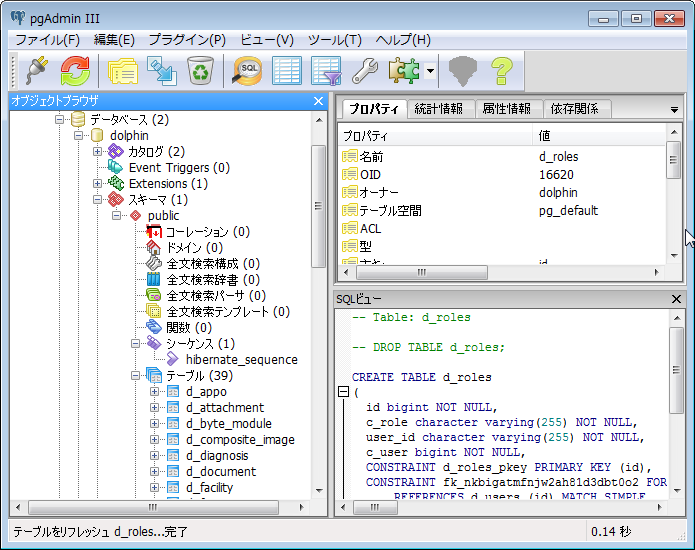Collapse the データベース (2) node
The image size is (695, 550).
tap(59, 120)
